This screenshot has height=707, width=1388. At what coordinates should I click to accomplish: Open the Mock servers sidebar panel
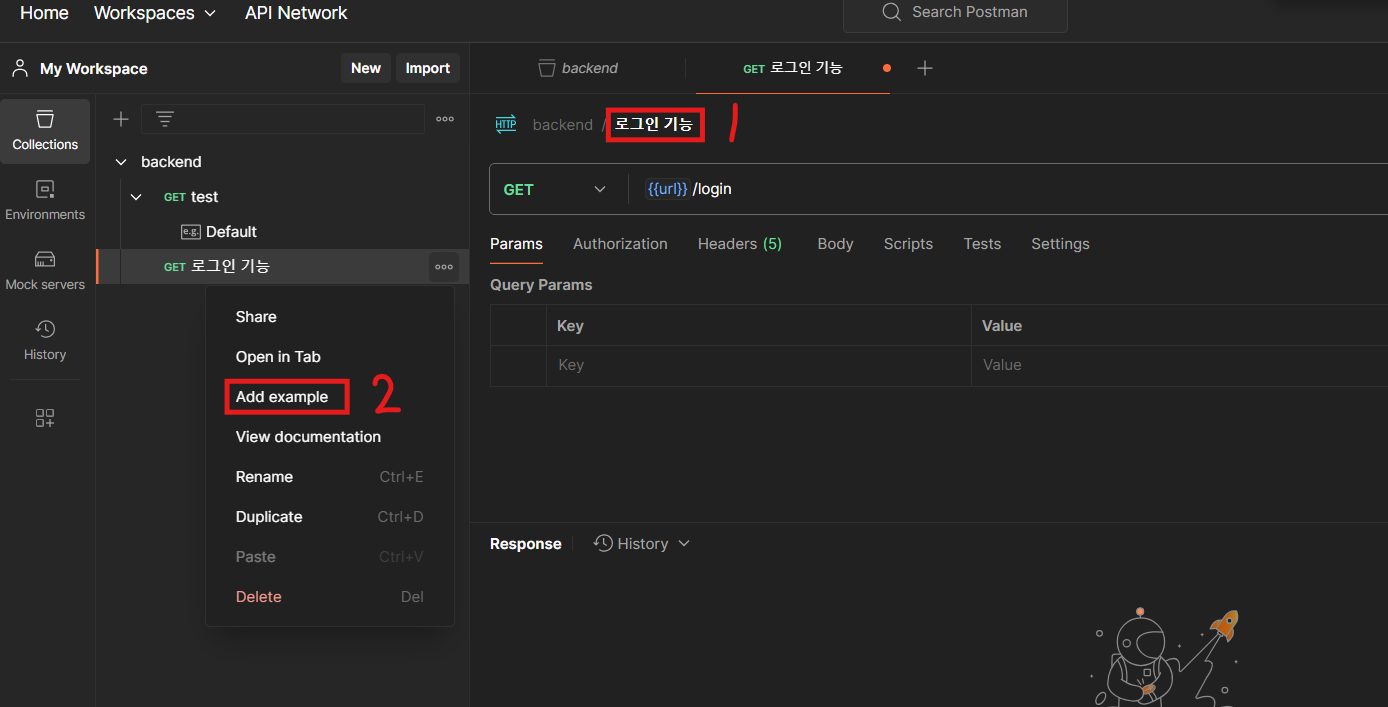(45, 270)
